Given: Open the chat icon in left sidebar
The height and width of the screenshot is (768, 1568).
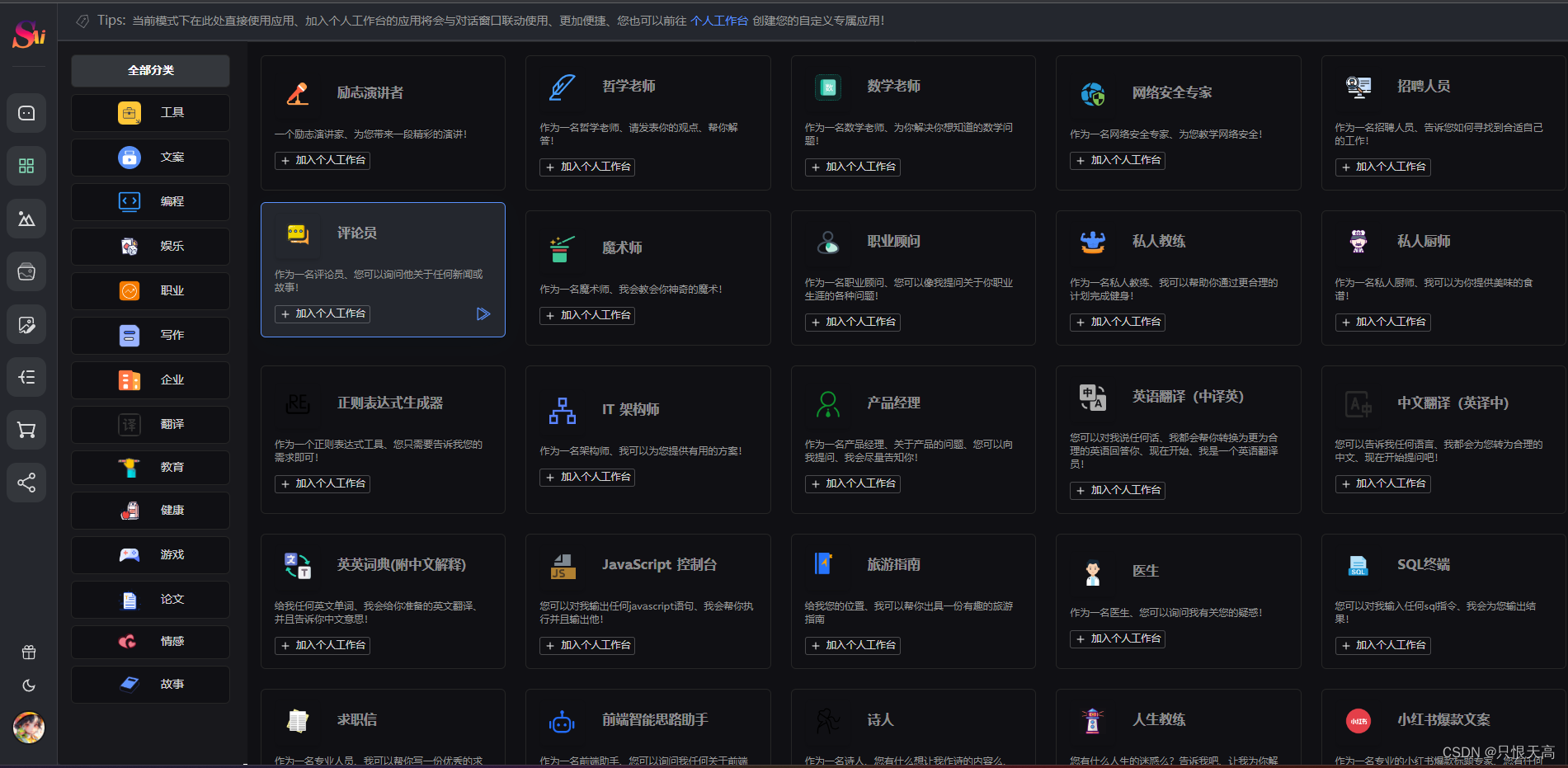Looking at the screenshot, I should pos(26,113).
